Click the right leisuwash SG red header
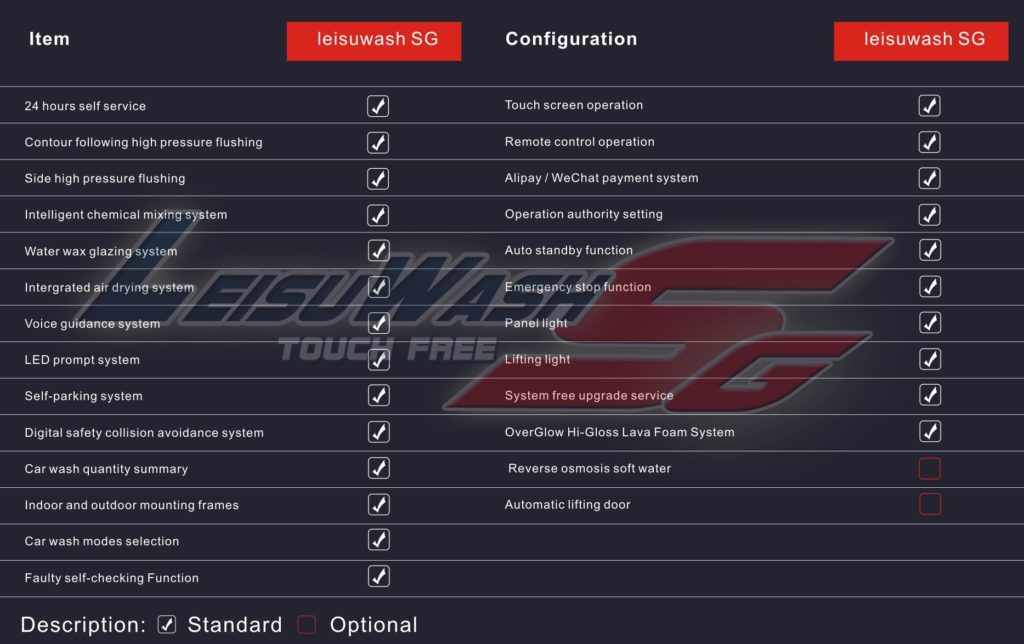The width and height of the screenshot is (1024, 644). (921, 41)
